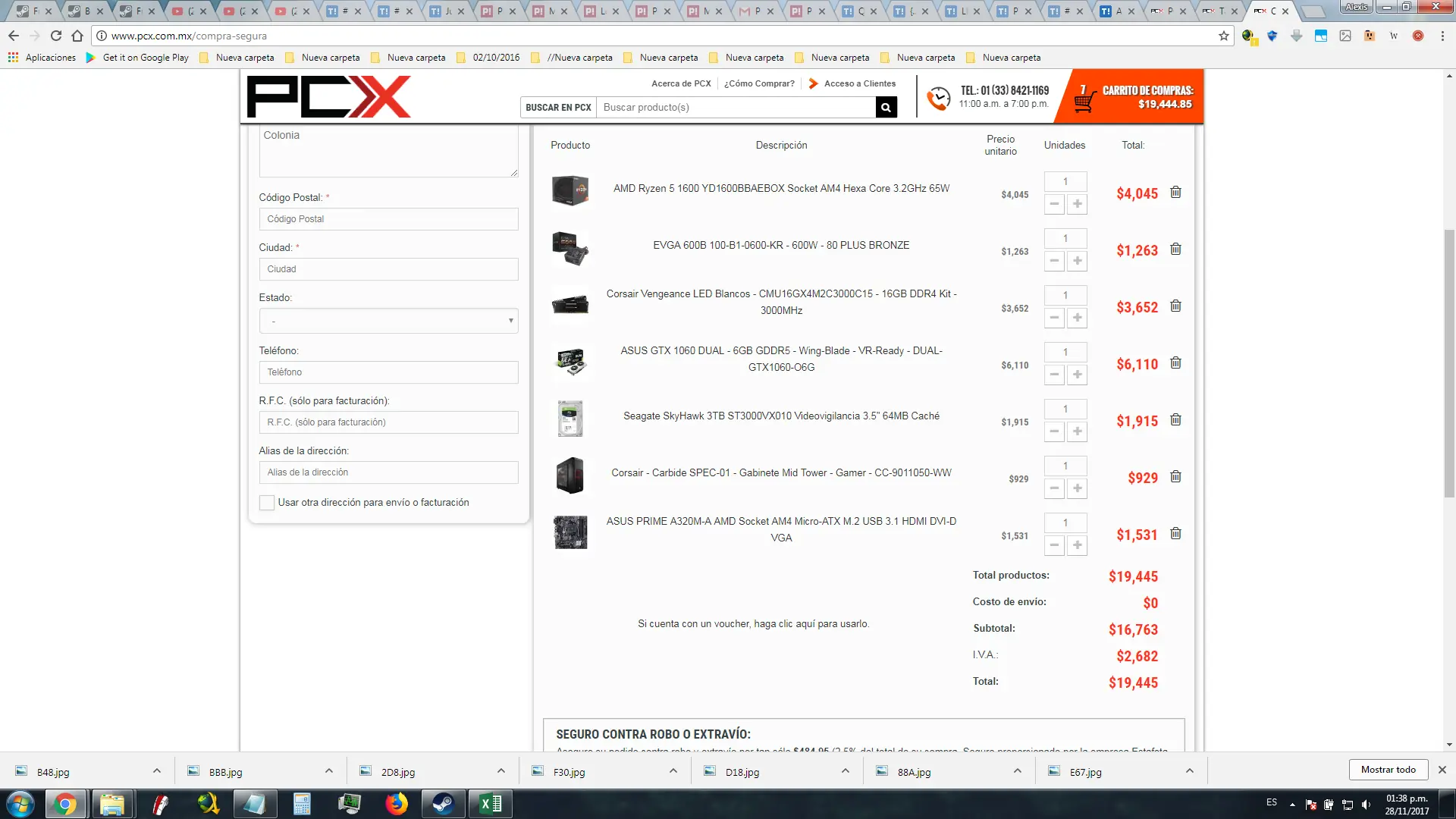Screen dimensions: 1456x819
Task: Click the Código Postal input field
Action: point(388,219)
